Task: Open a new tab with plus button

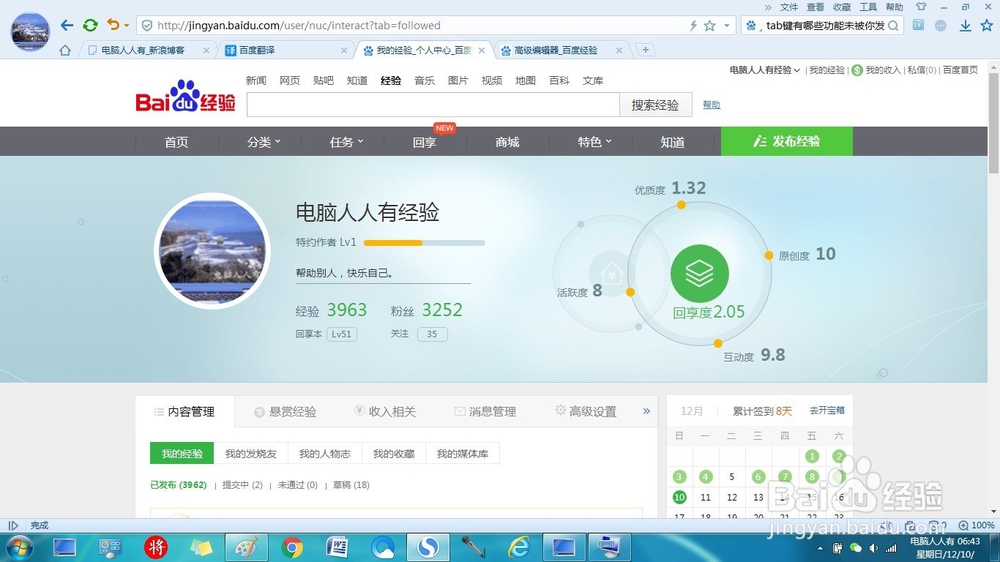Action: click(x=645, y=50)
